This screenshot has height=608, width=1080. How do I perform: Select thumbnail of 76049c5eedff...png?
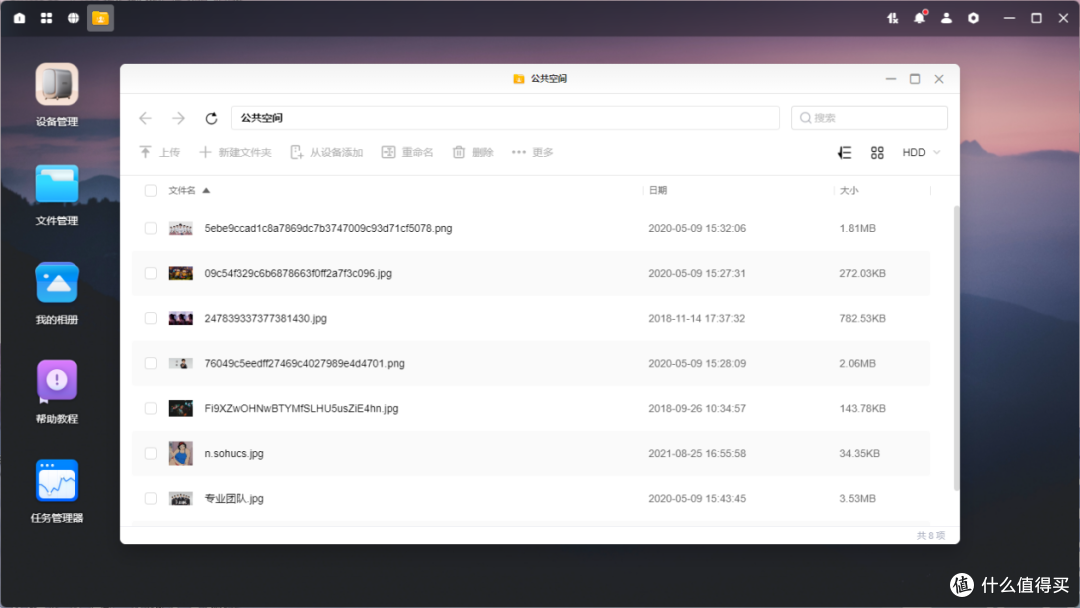[x=180, y=364]
